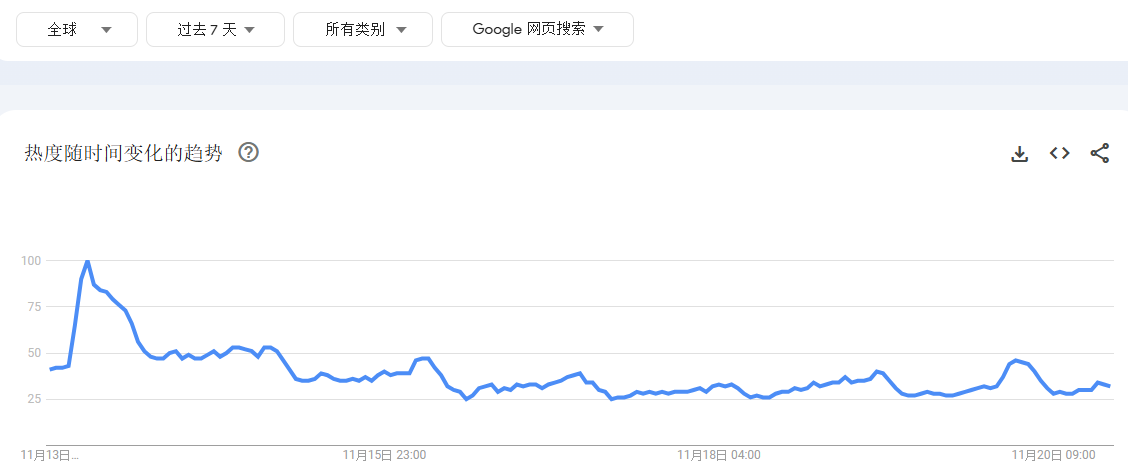Screen dimensions: 1128x475
Task: Open the help question mark icon
Action: (248, 153)
